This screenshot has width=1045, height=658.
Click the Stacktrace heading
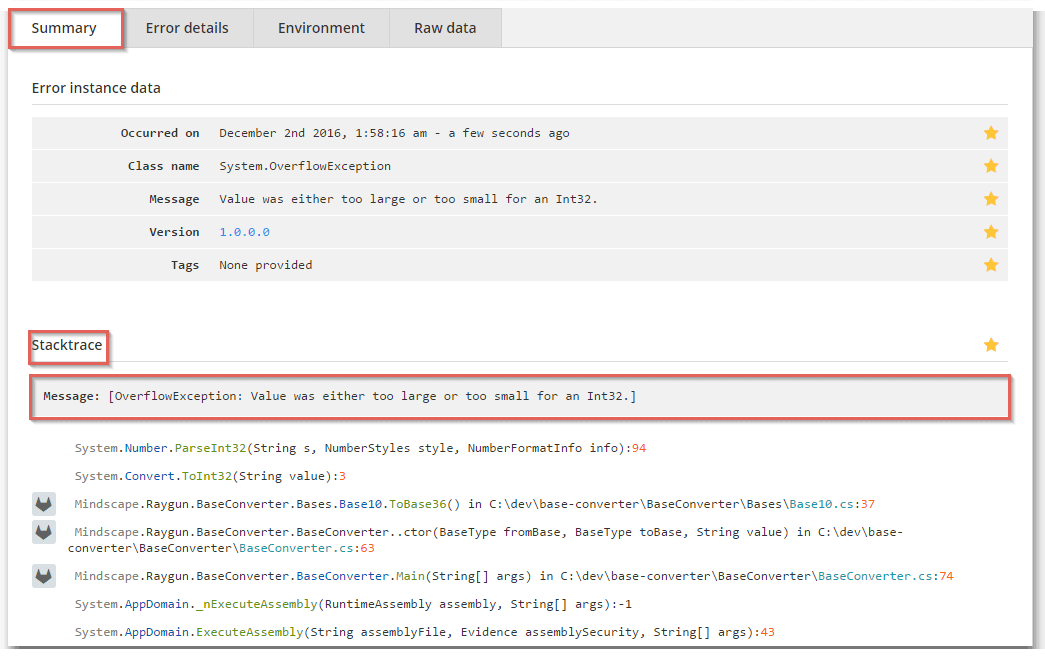tap(67, 345)
